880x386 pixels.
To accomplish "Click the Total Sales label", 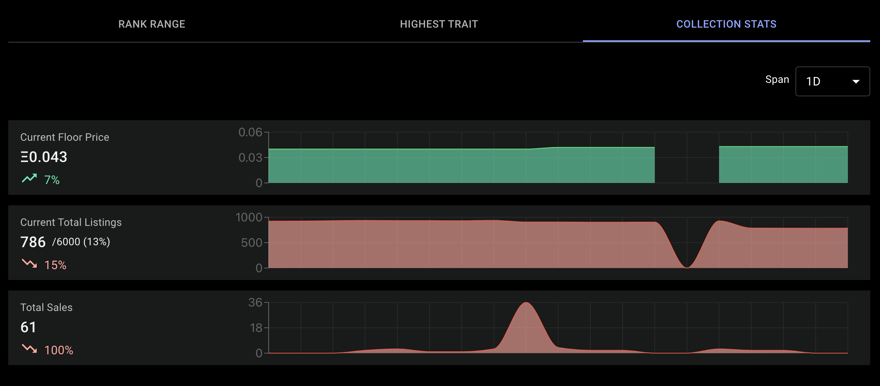I will tap(47, 307).
